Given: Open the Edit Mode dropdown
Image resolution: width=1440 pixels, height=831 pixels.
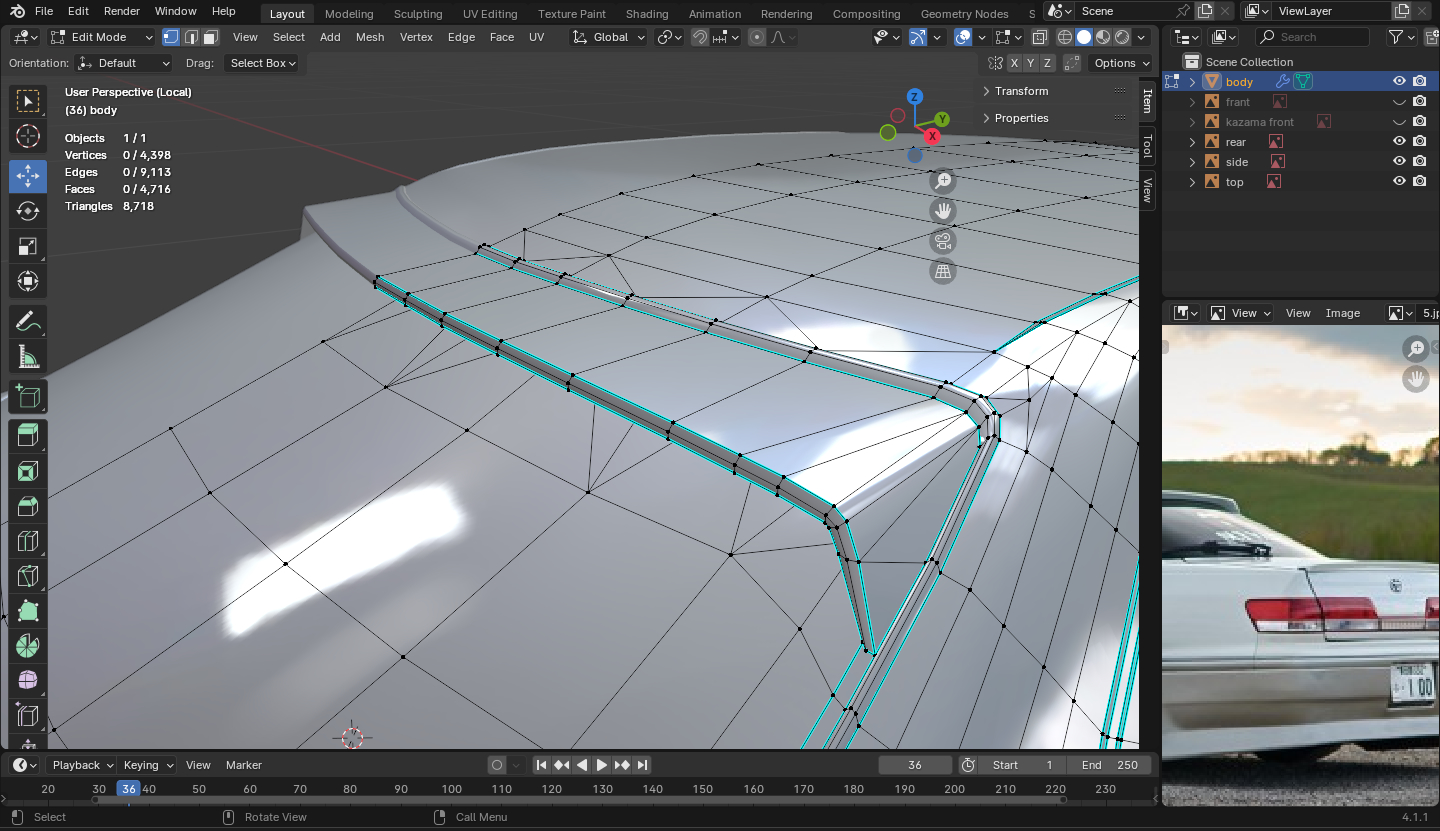Looking at the screenshot, I should 101,37.
